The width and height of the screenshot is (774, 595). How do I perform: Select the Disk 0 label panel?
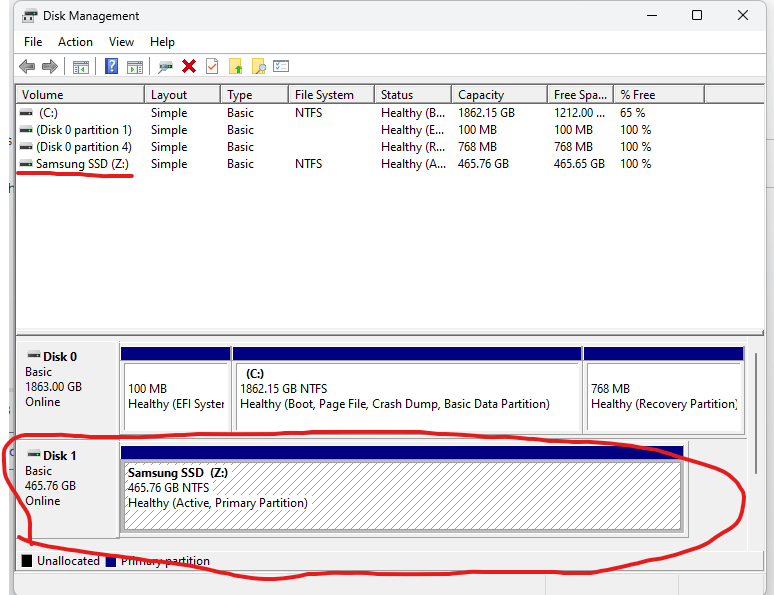click(68, 388)
